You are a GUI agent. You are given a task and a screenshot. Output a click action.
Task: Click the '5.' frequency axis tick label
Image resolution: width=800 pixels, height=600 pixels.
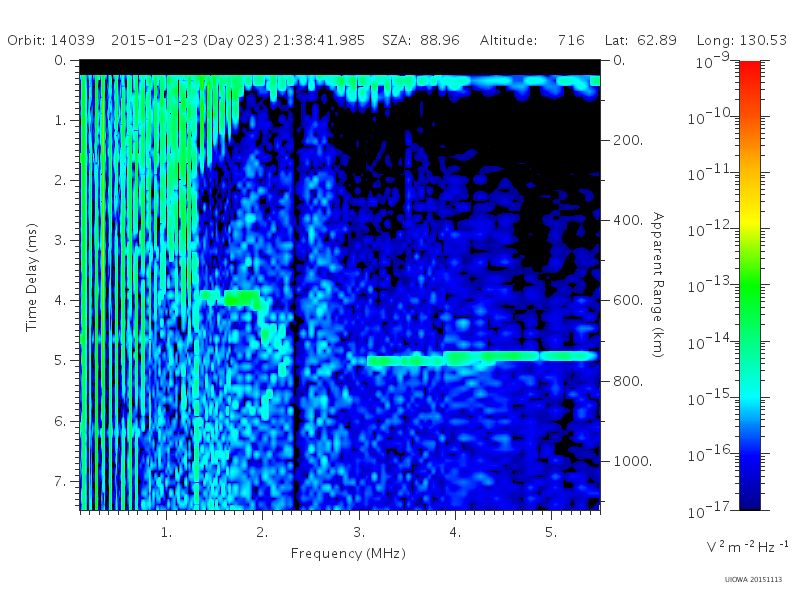[x=551, y=533]
